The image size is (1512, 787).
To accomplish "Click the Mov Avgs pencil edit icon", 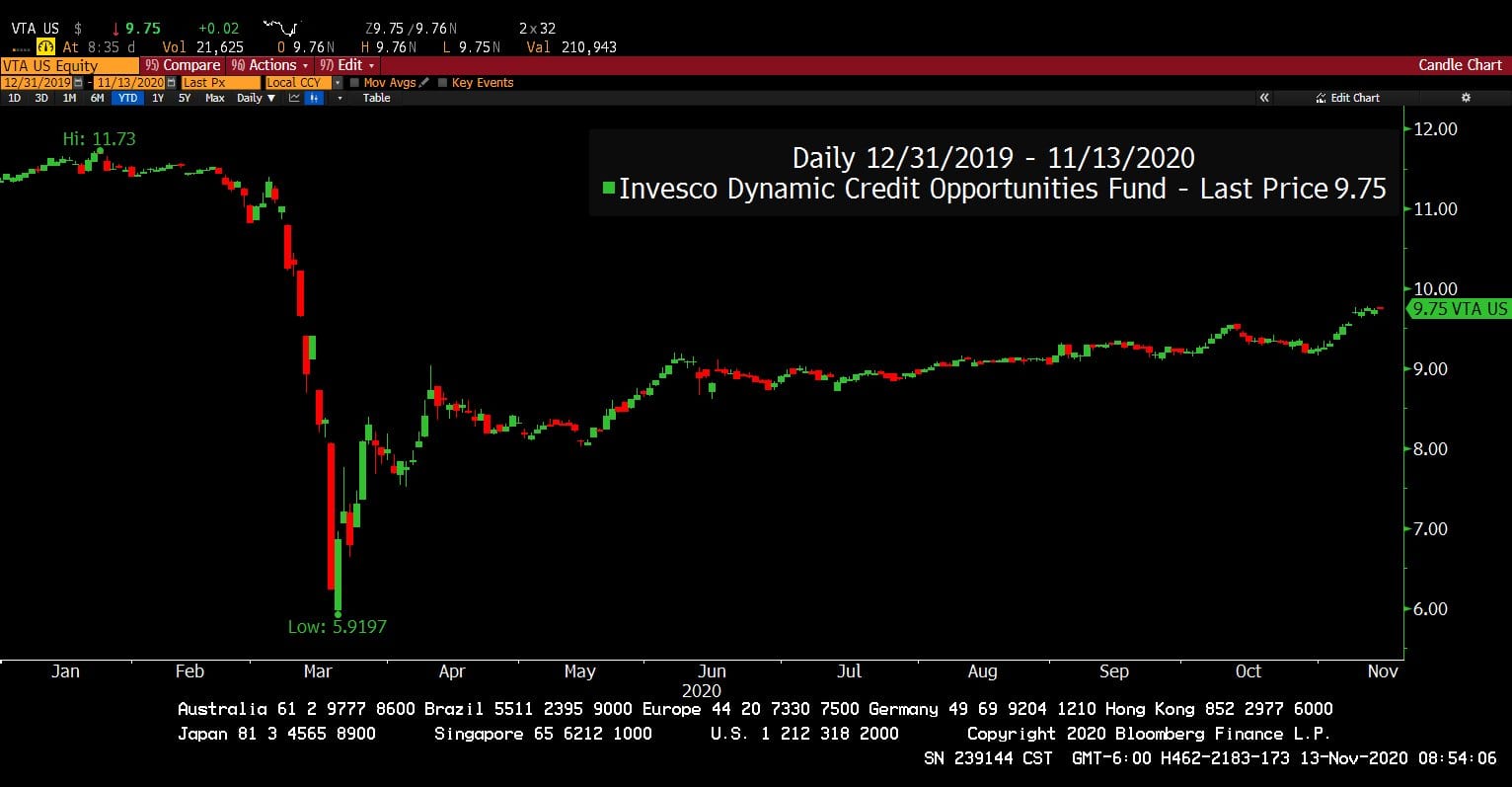I will [x=424, y=83].
